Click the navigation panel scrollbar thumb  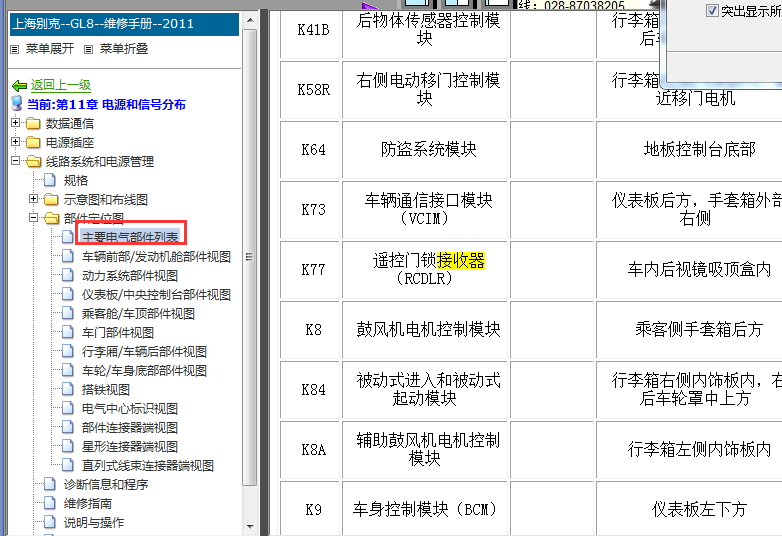point(250,257)
